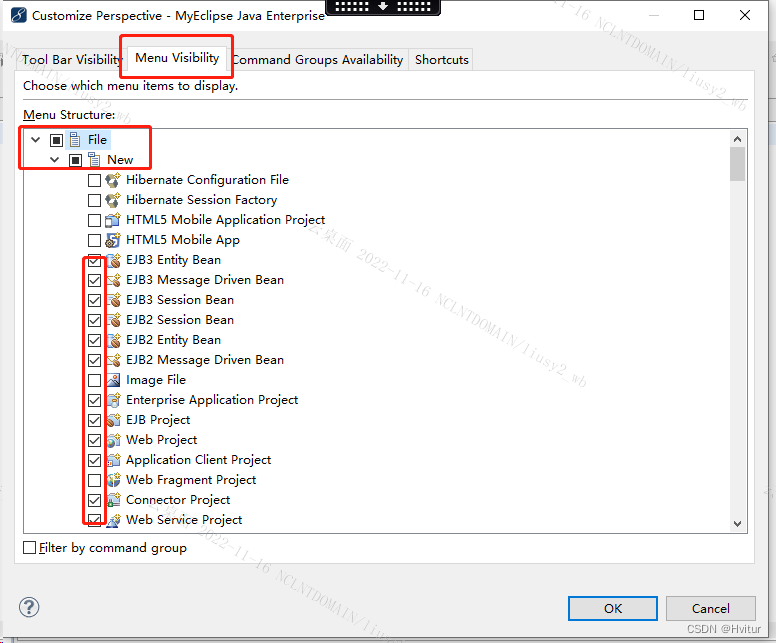
Task: Check the HTML5 Mobile App checkbox
Action: point(94,240)
